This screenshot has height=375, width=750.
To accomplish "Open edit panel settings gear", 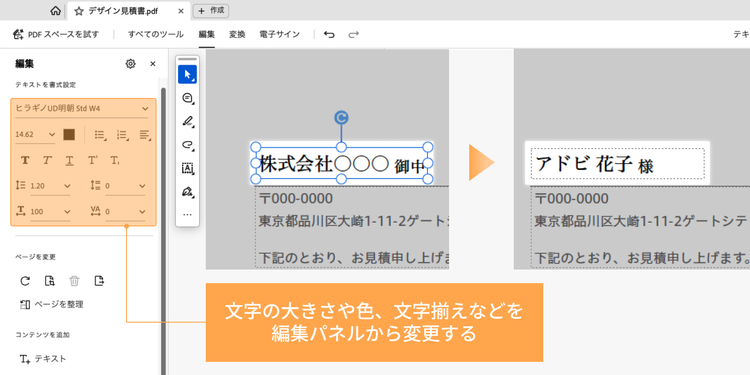I will [130, 64].
